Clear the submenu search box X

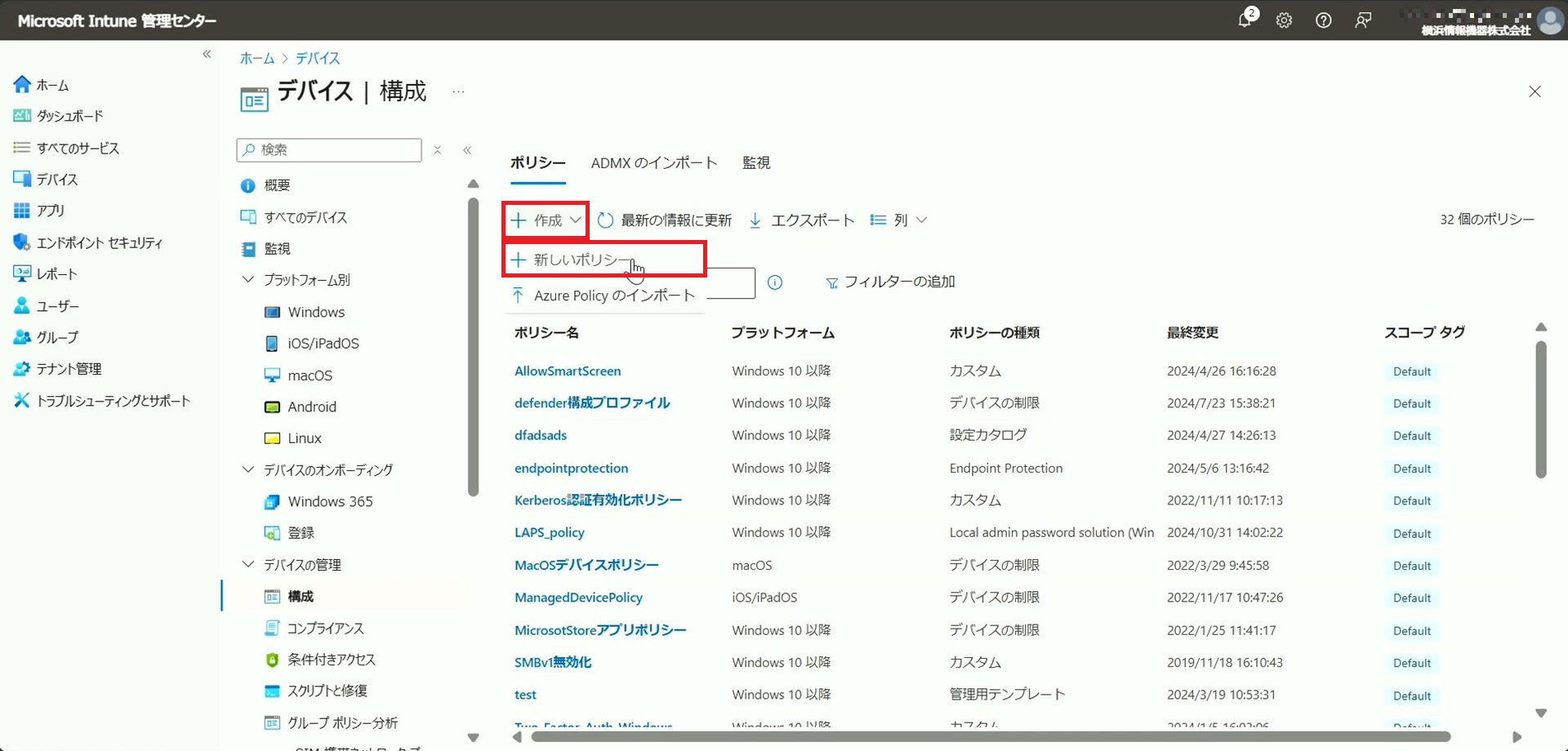tap(438, 150)
